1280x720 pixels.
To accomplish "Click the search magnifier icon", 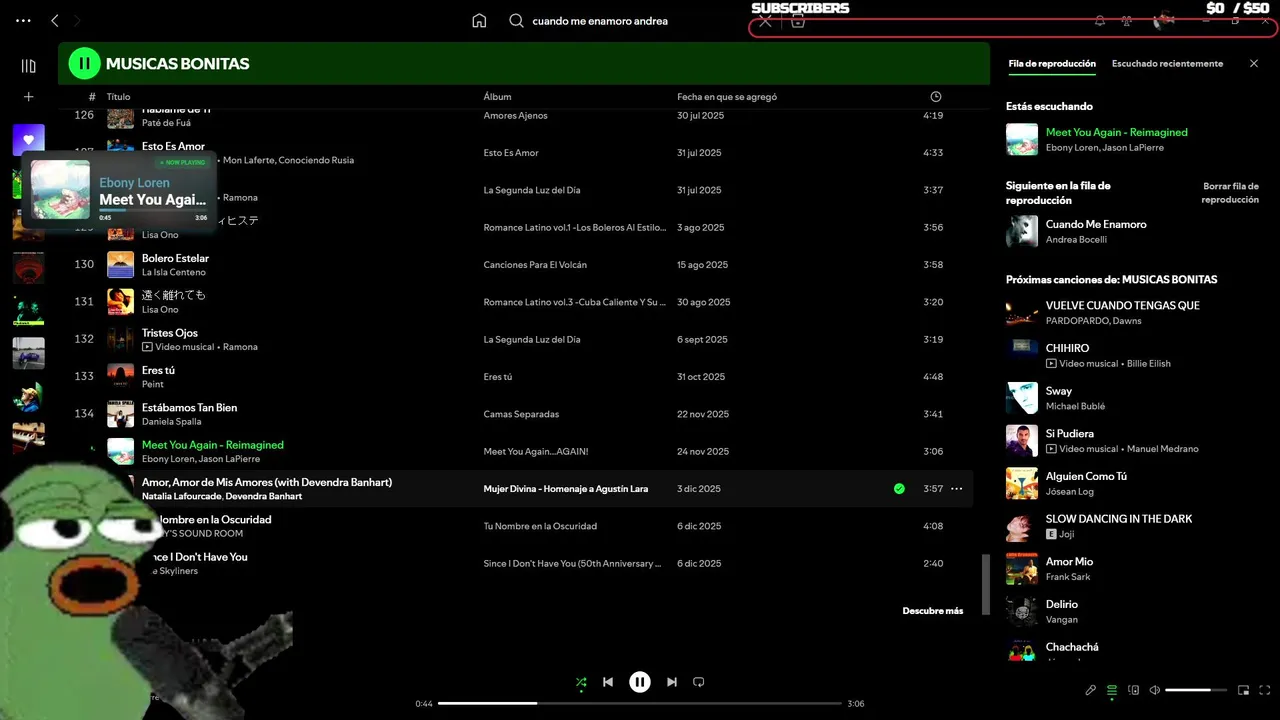I will pos(516,21).
